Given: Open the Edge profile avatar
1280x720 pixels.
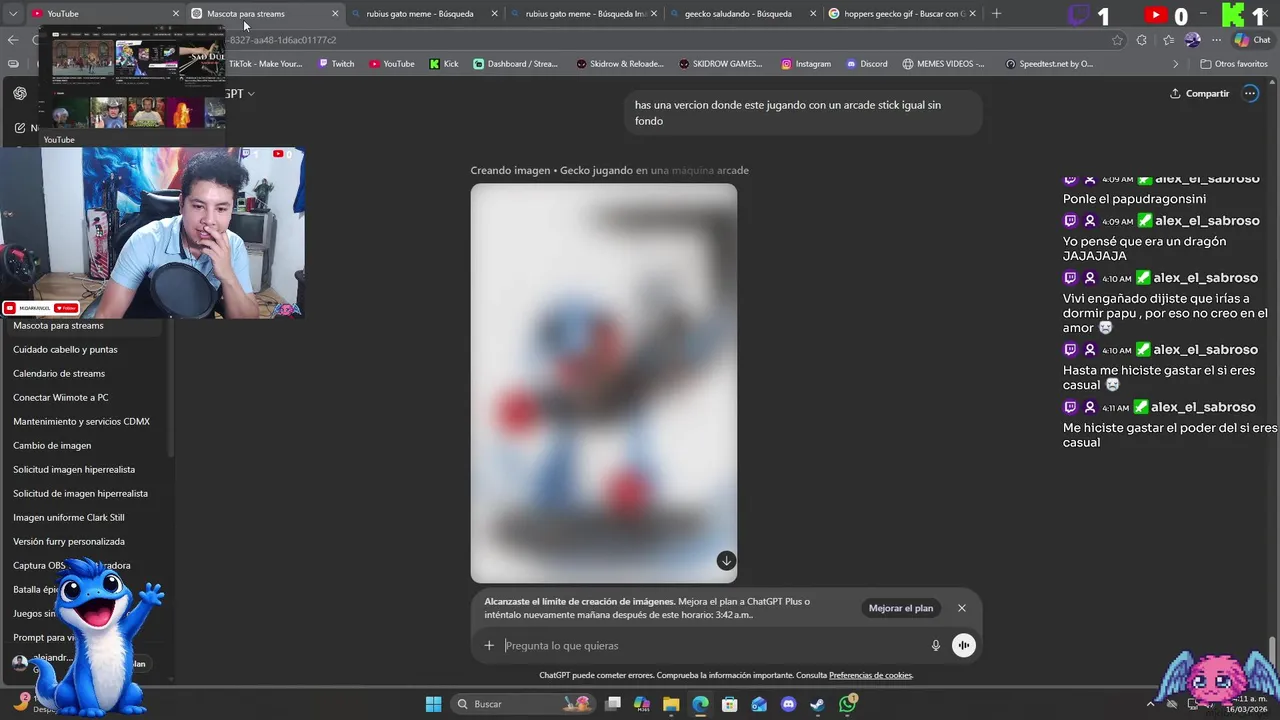Looking at the screenshot, I should [x=1192, y=40].
